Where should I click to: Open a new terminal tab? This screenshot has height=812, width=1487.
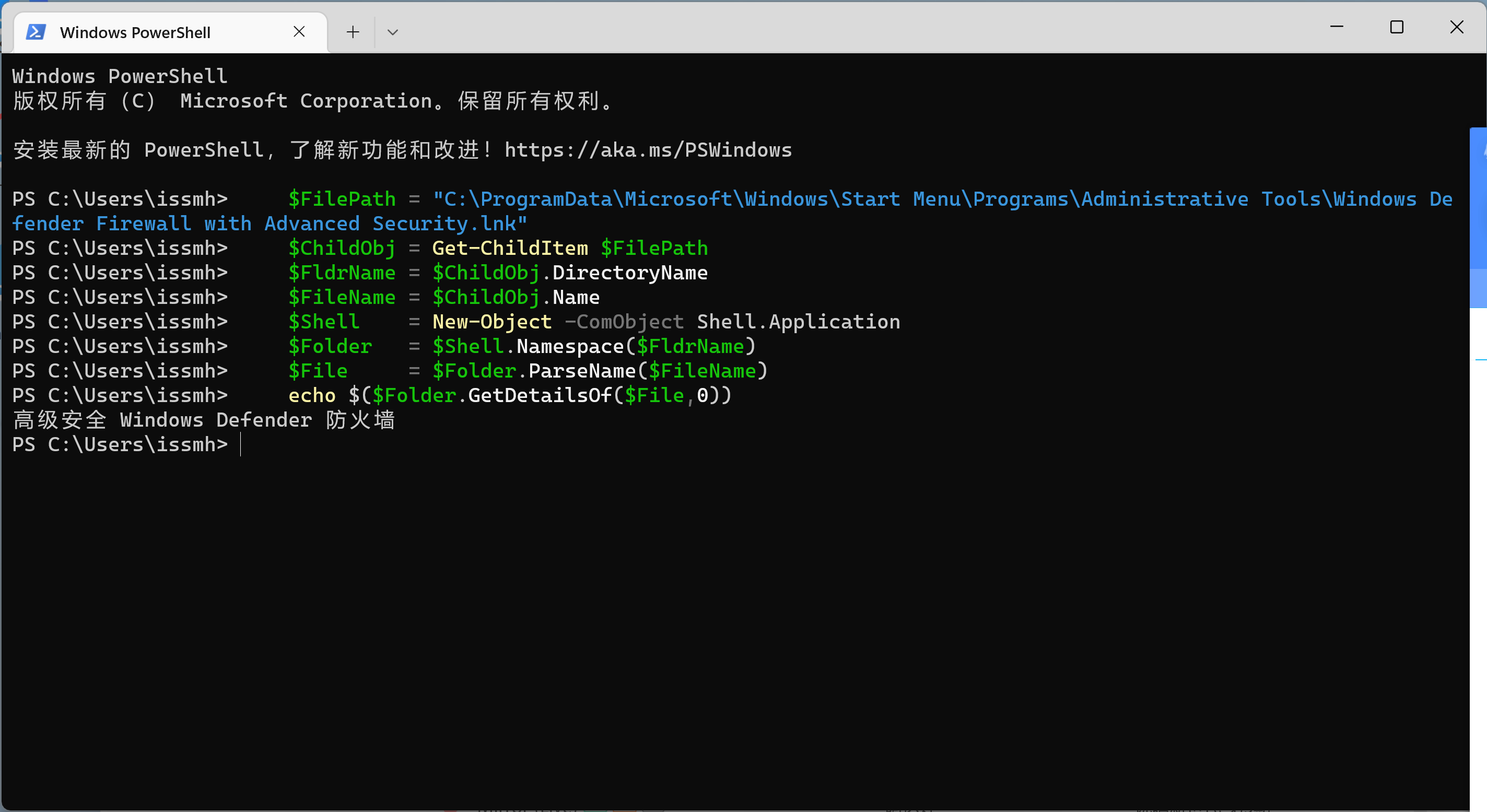pos(352,32)
